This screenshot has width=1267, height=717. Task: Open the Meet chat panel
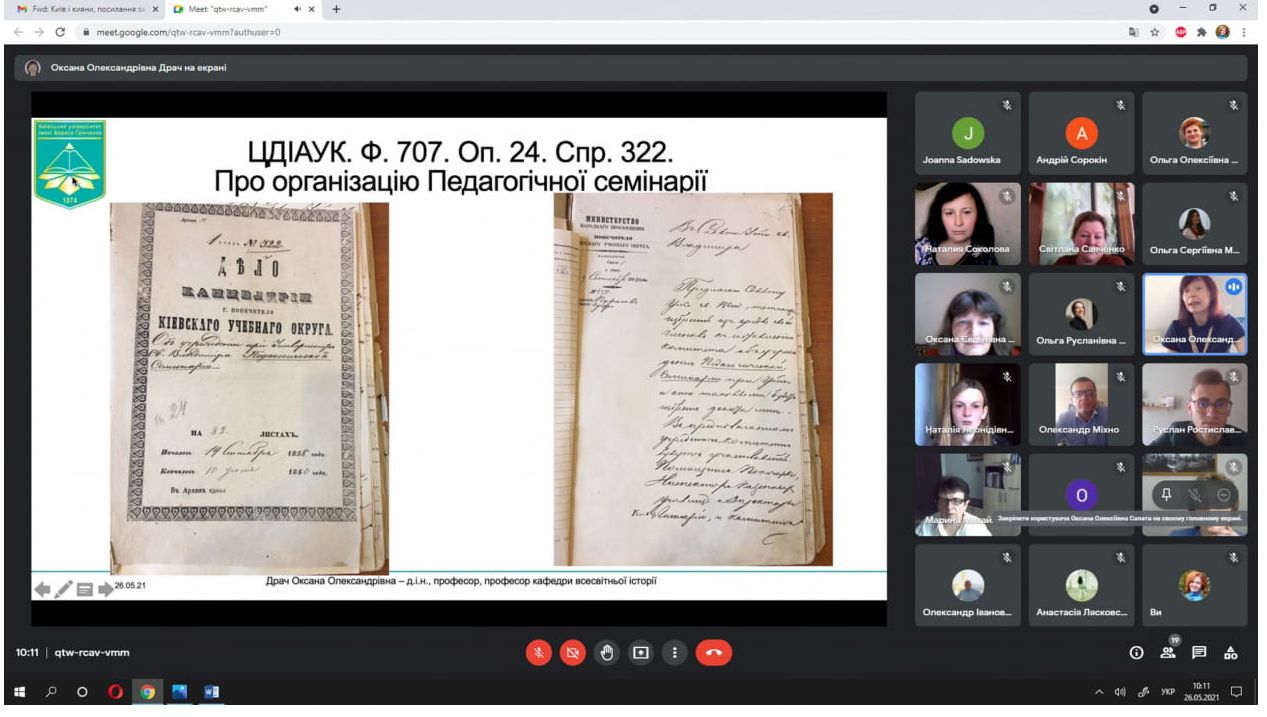point(1198,653)
